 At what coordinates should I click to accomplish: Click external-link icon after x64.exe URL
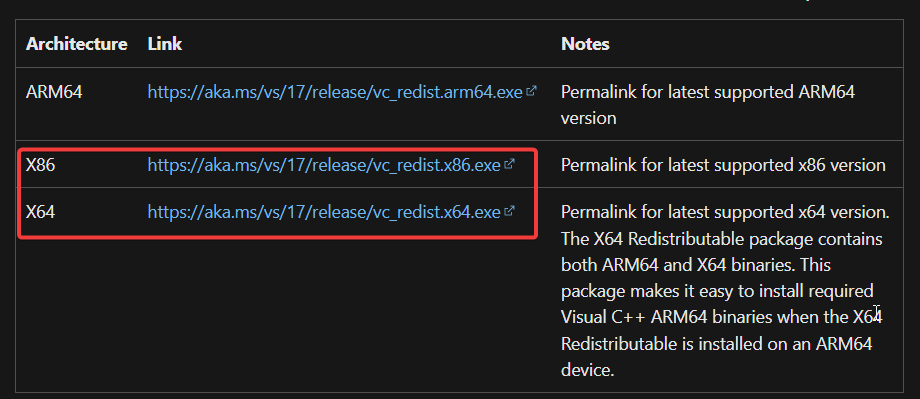coord(509,211)
